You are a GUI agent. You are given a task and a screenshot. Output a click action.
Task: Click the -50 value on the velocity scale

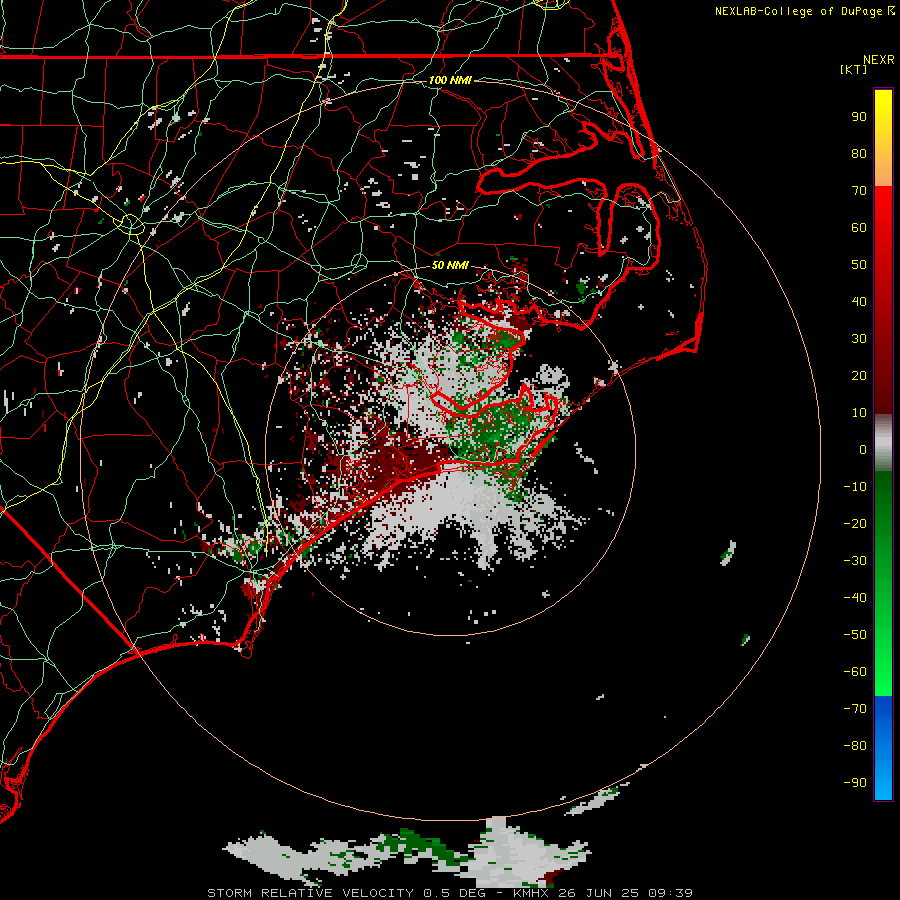(x=855, y=635)
